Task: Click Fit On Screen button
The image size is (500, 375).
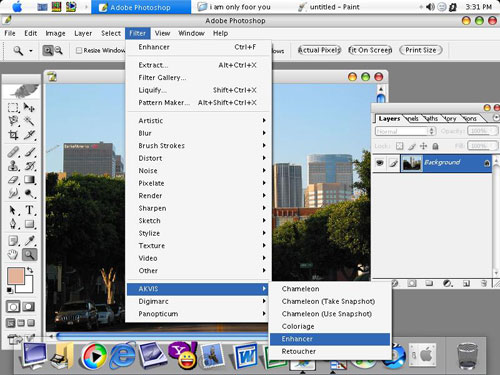Action: 370,50
